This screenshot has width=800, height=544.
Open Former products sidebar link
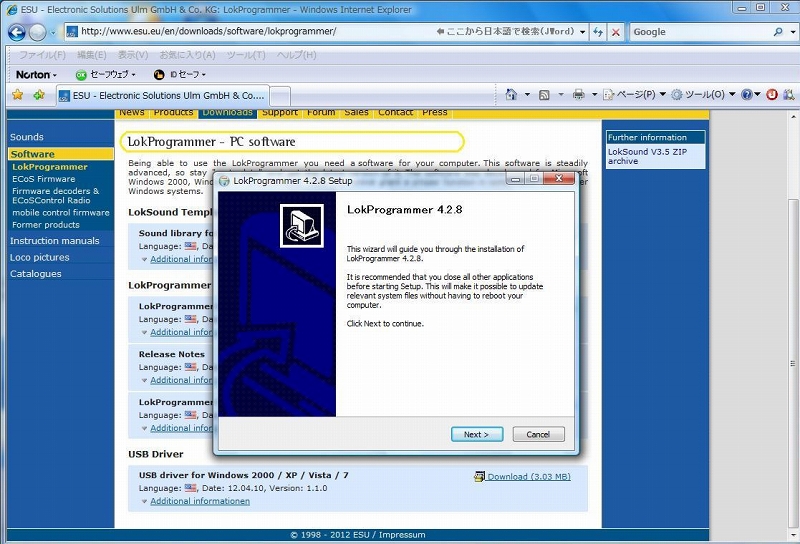point(46,225)
